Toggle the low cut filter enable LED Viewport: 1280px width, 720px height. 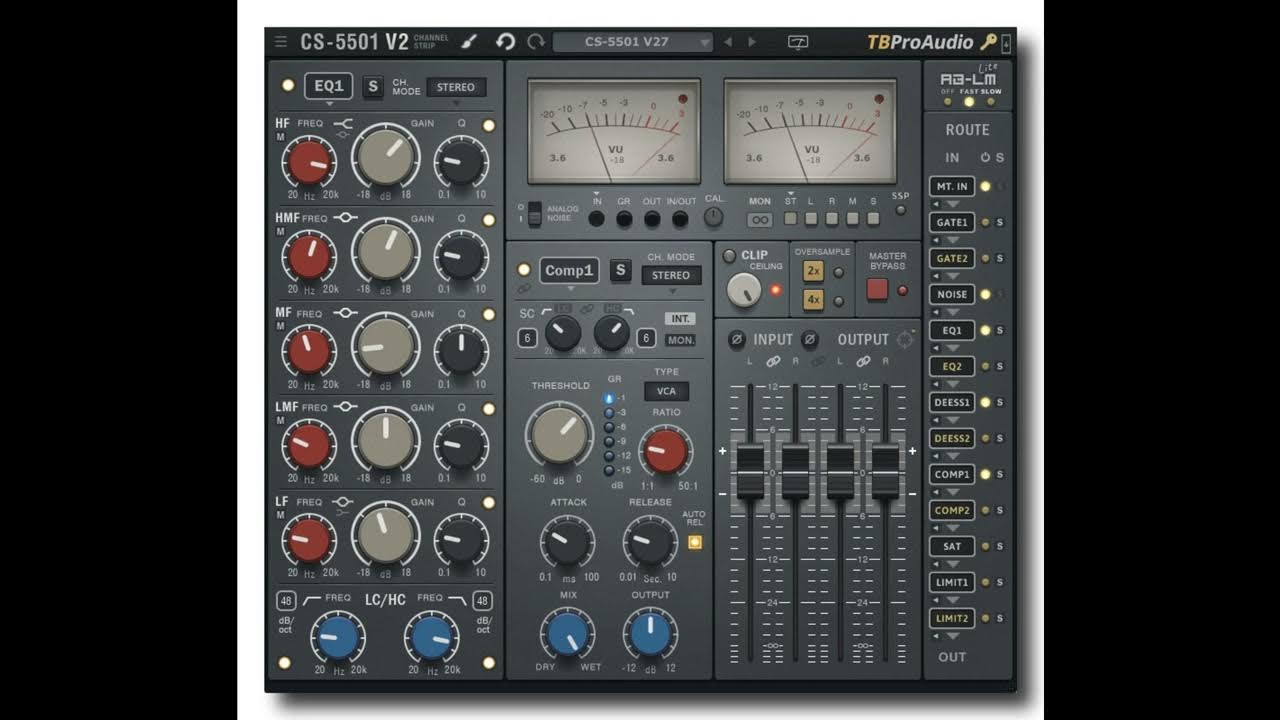(x=286, y=662)
